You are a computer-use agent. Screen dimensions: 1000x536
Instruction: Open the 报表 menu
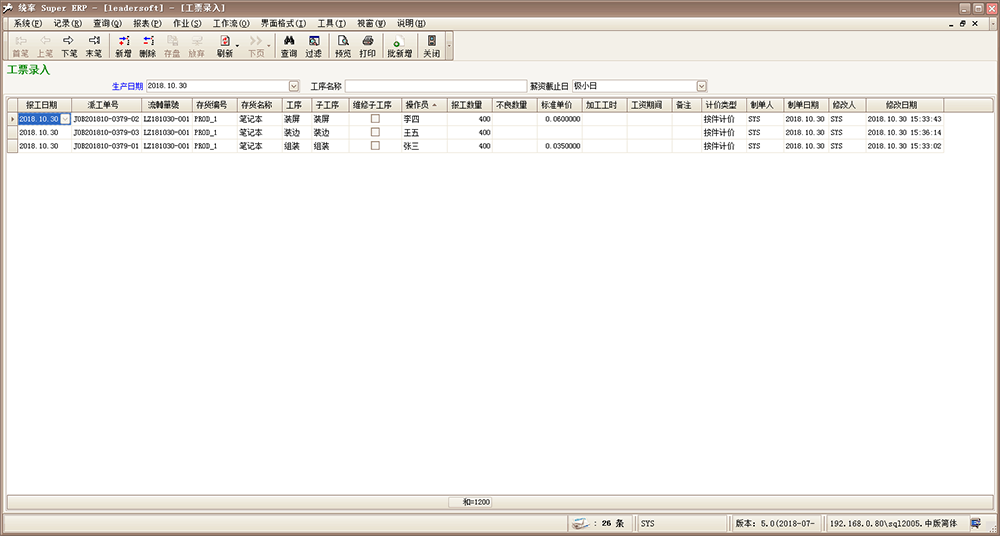tap(147, 22)
